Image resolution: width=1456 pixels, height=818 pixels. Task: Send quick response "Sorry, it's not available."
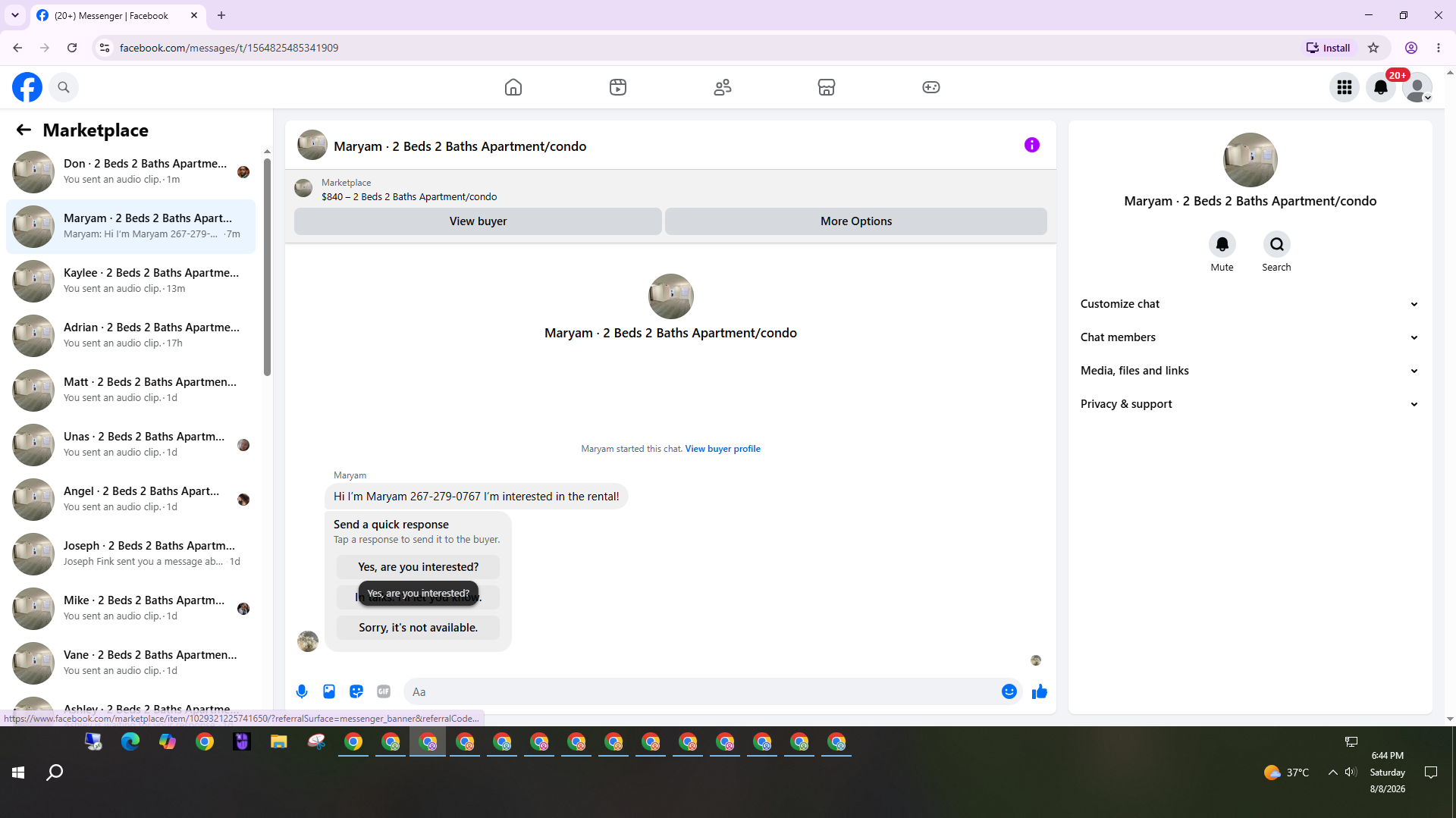[x=419, y=628]
